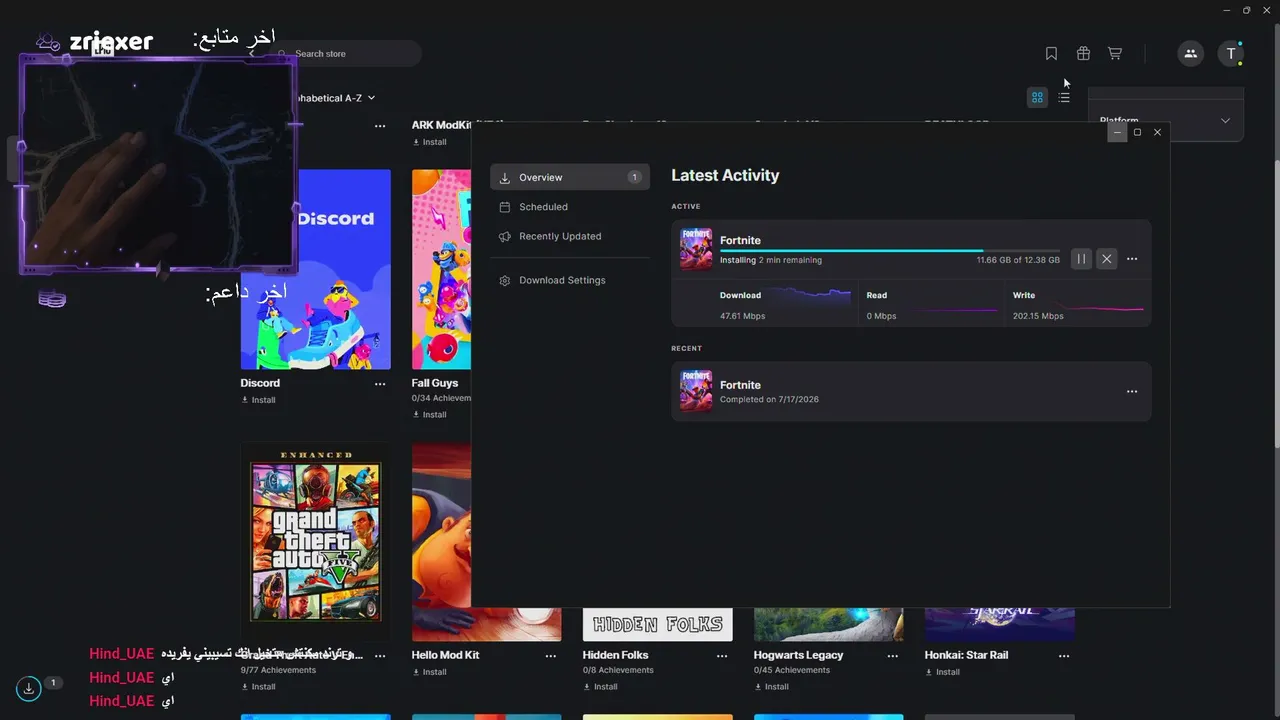Install Fall Guys from the library

point(429,414)
